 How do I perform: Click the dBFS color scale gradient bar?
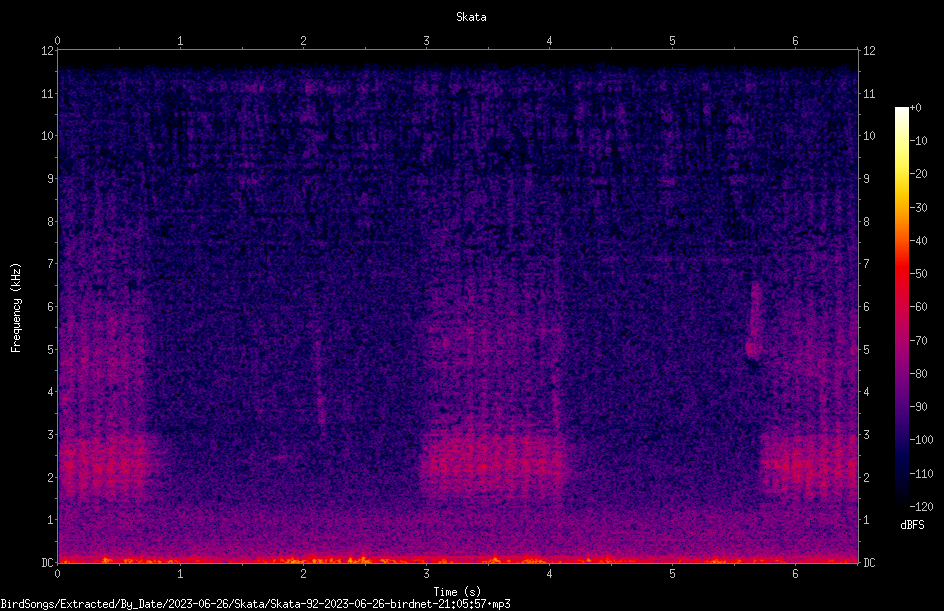[x=901, y=307]
